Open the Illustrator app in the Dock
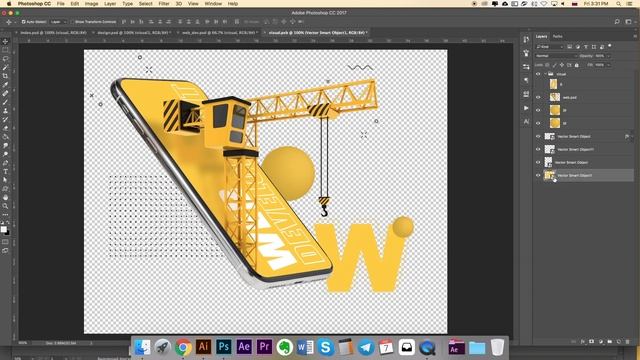This screenshot has height=360, width=640. (x=203, y=347)
